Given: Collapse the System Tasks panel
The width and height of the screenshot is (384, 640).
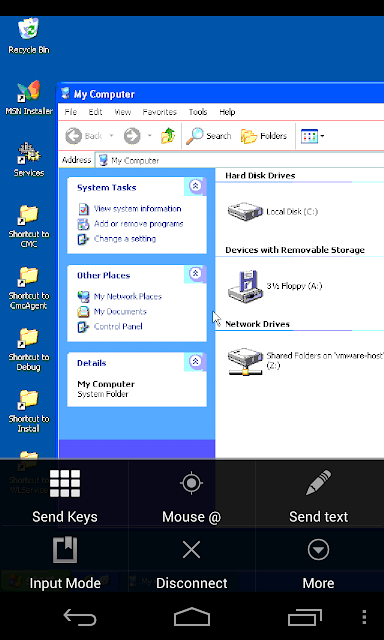Looking at the screenshot, I should 195,186.
